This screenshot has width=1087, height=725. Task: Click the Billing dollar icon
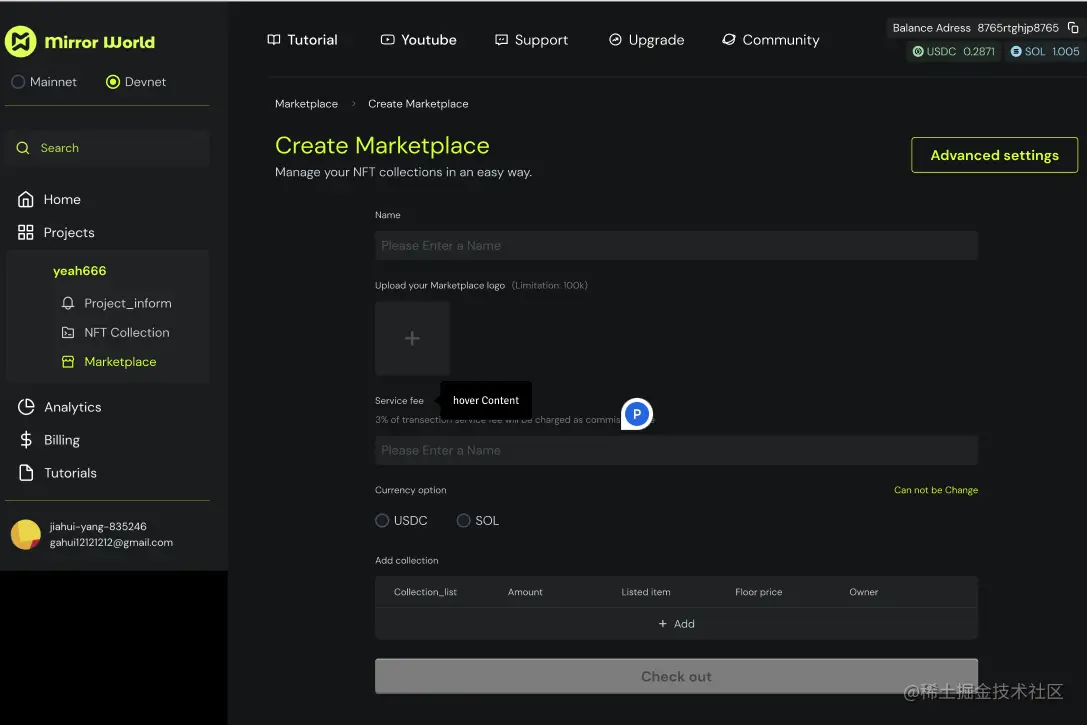click(x=26, y=440)
